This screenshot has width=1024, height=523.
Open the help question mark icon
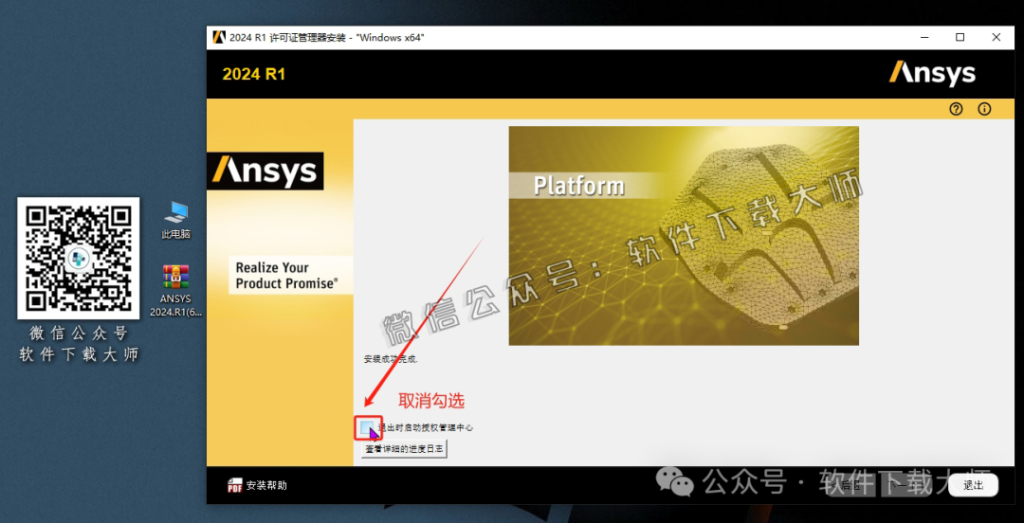point(956,109)
